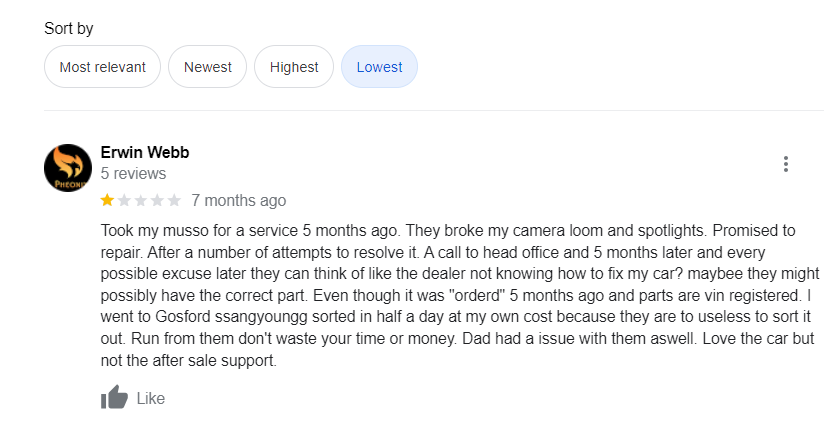
Task: Choose the Lowest sort option
Action: [x=379, y=67]
